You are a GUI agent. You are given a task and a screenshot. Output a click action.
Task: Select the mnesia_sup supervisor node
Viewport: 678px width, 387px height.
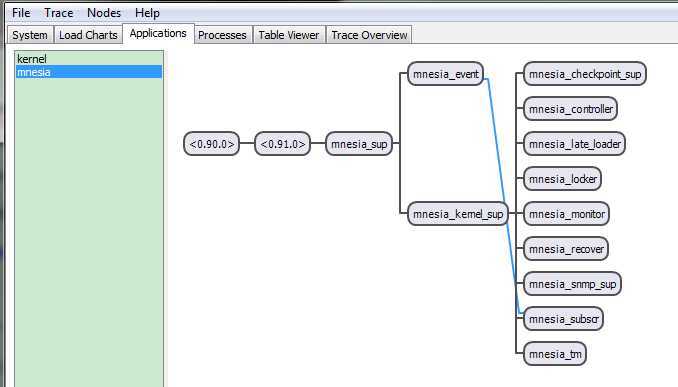click(x=359, y=144)
